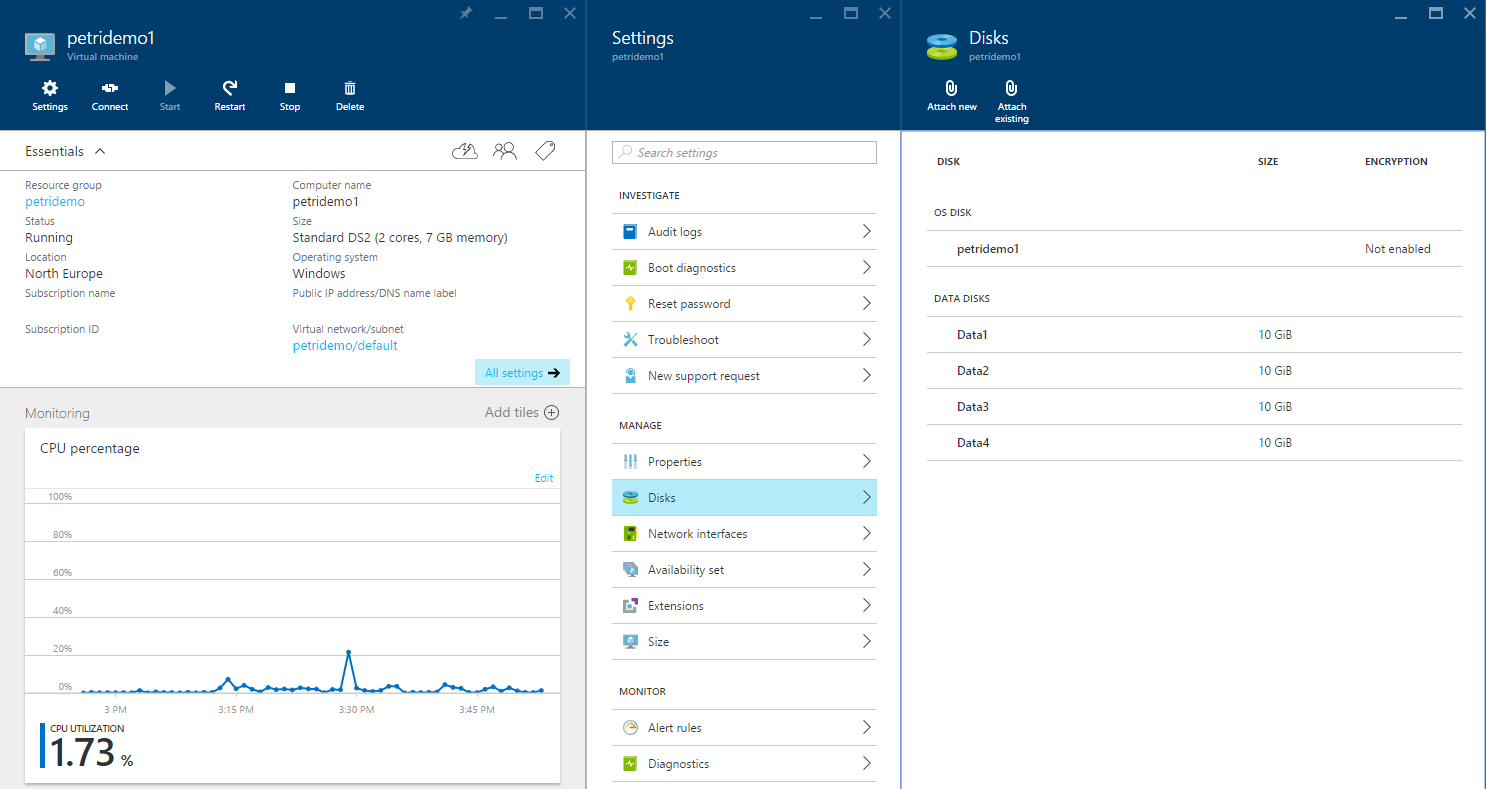The image size is (1486, 789).
Task: Click the CPU spike point near 3:30 PM
Action: pos(348,652)
